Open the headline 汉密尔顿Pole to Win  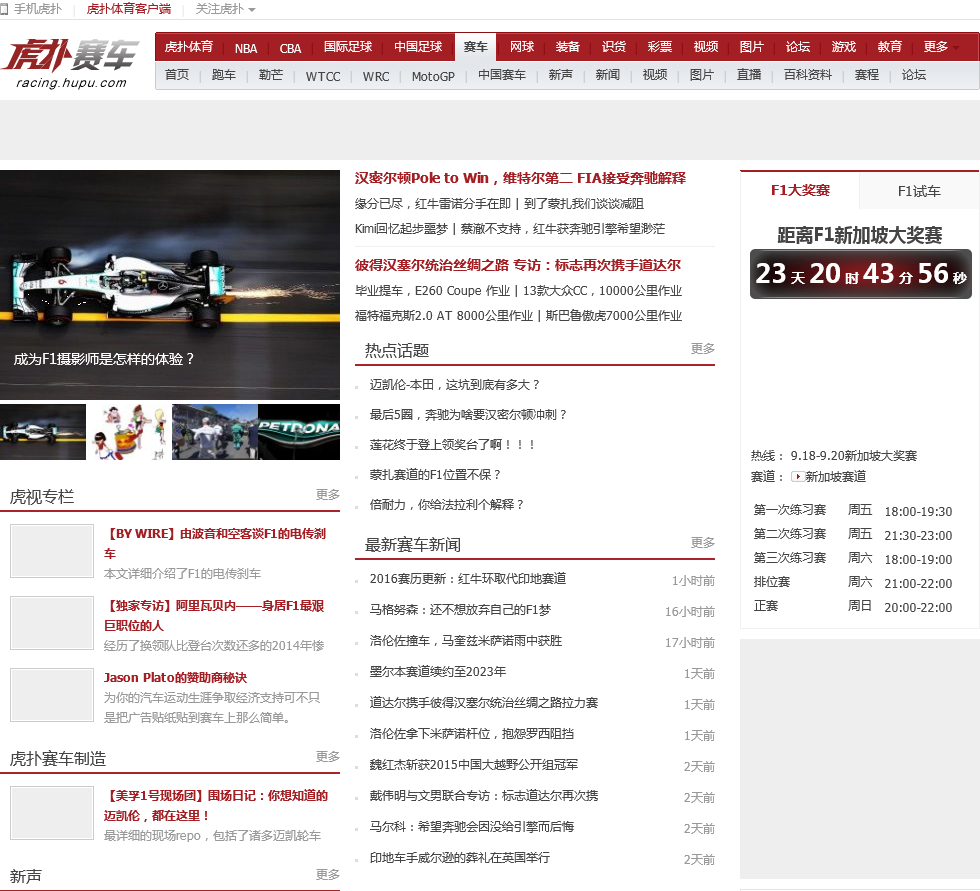point(520,178)
